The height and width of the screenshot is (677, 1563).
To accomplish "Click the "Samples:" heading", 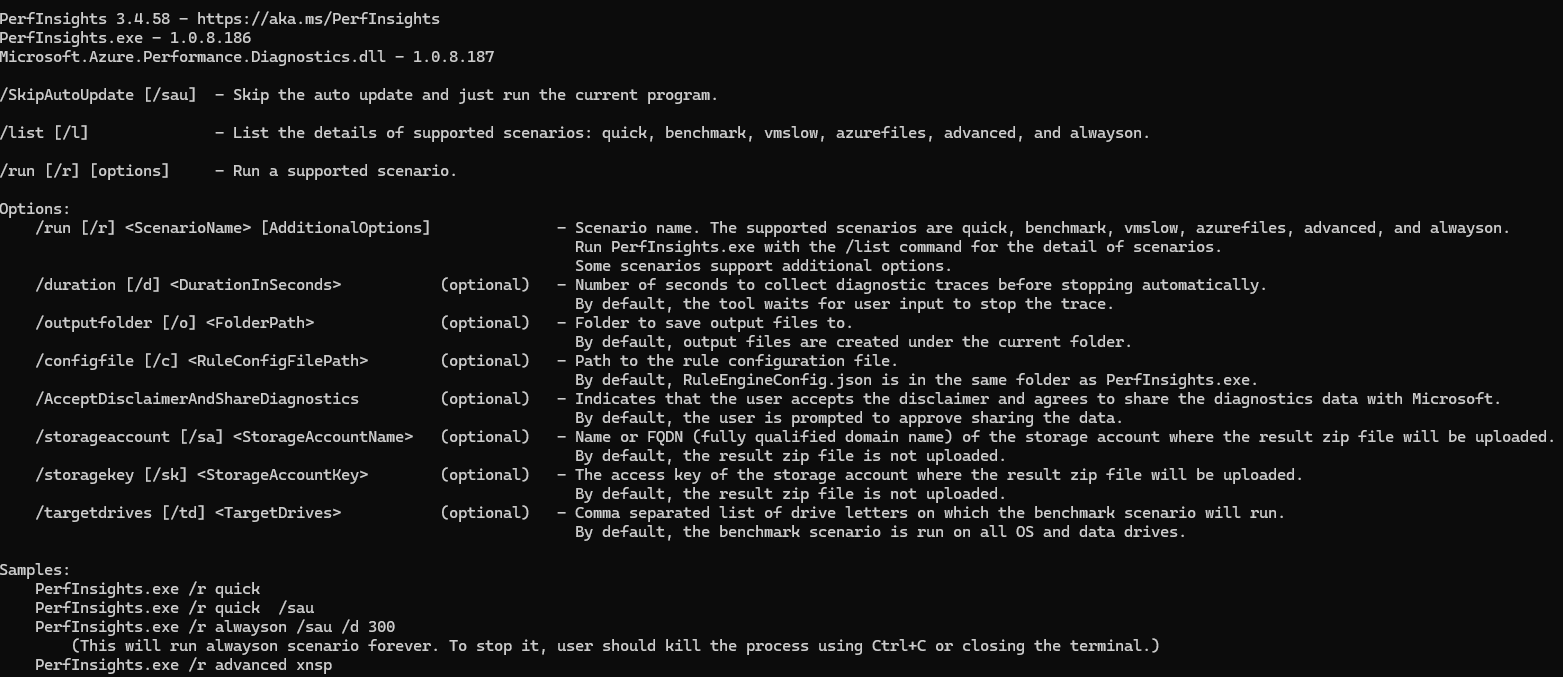I will click(x=36, y=570).
